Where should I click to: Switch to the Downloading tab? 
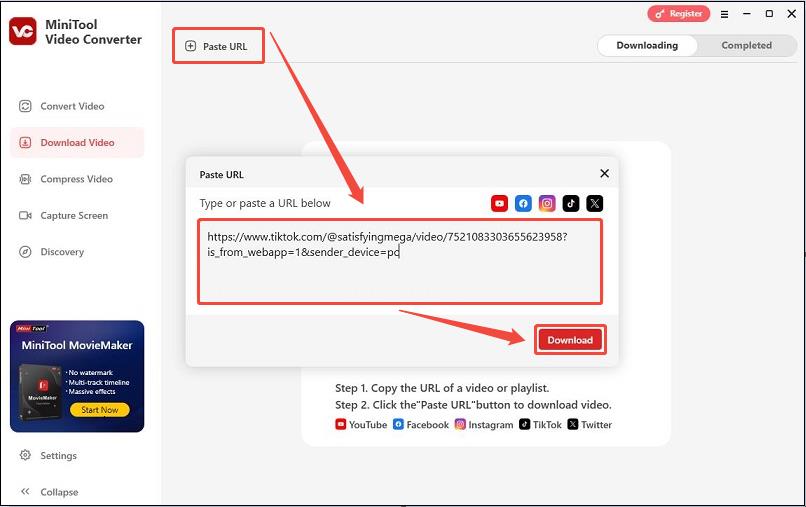click(x=647, y=45)
